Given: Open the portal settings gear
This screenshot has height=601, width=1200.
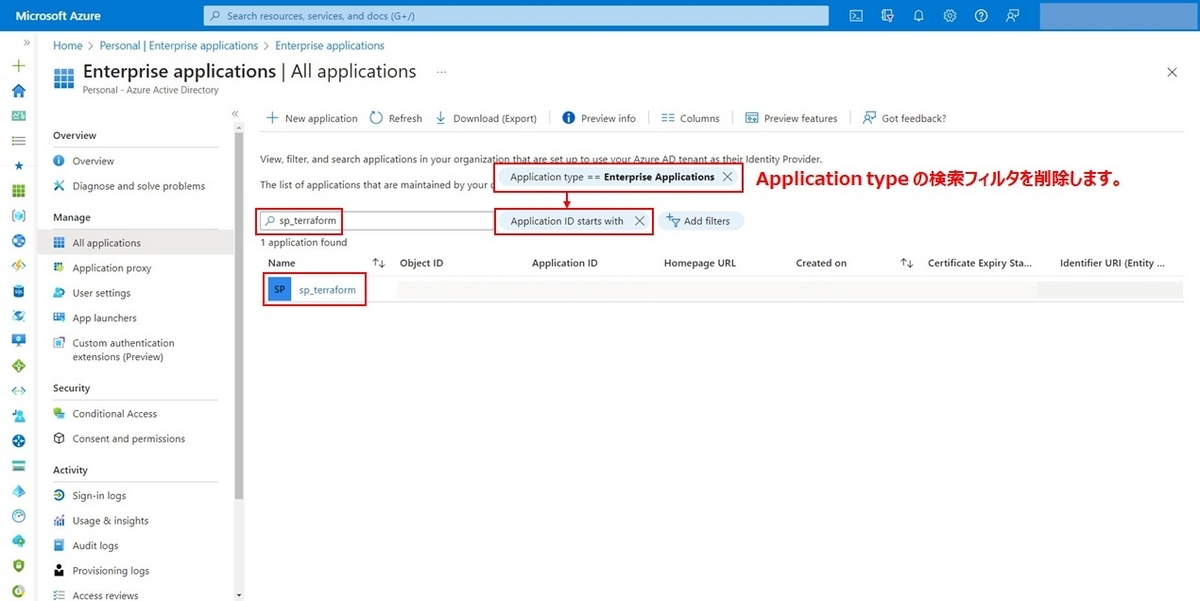Looking at the screenshot, I should click(949, 15).
